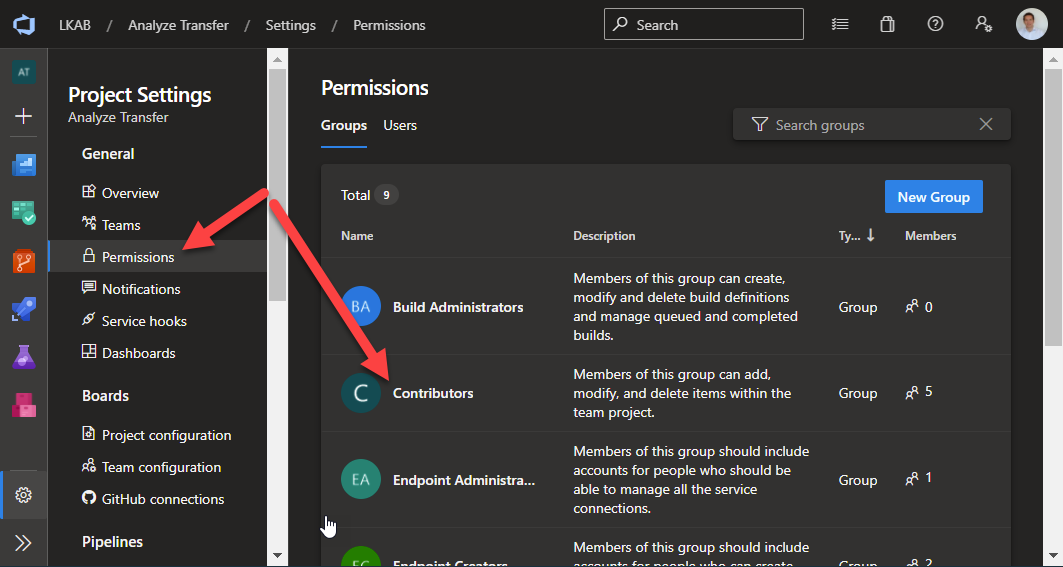Sort by the Name column header
The height and width of the screenshot is (567, 1063).
pos(357,236)
